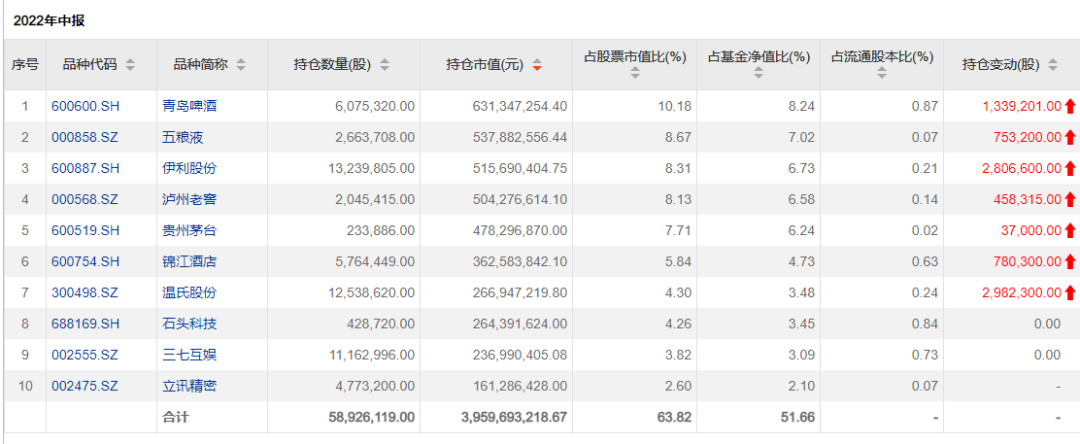Open 立讯精密 stock name link
Image resolution: width=1080 pixels, height=444 pixels.
coord(189,386)
